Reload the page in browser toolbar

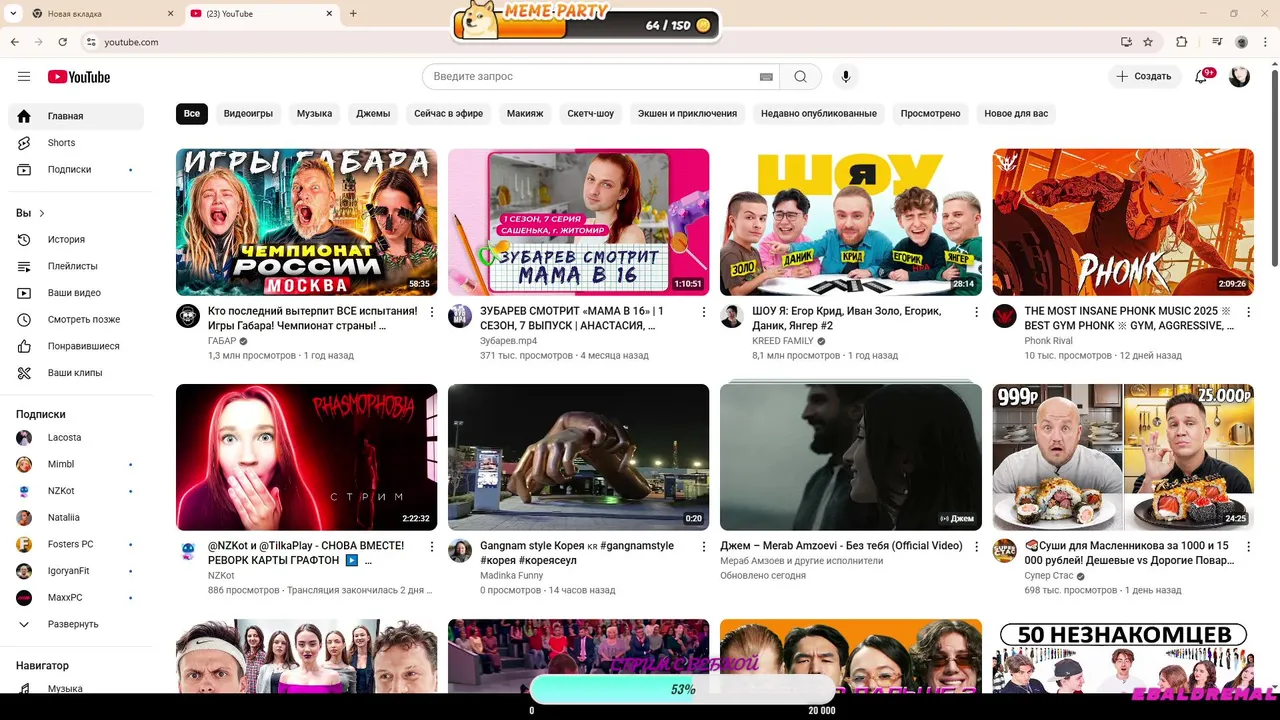[63, 42]
